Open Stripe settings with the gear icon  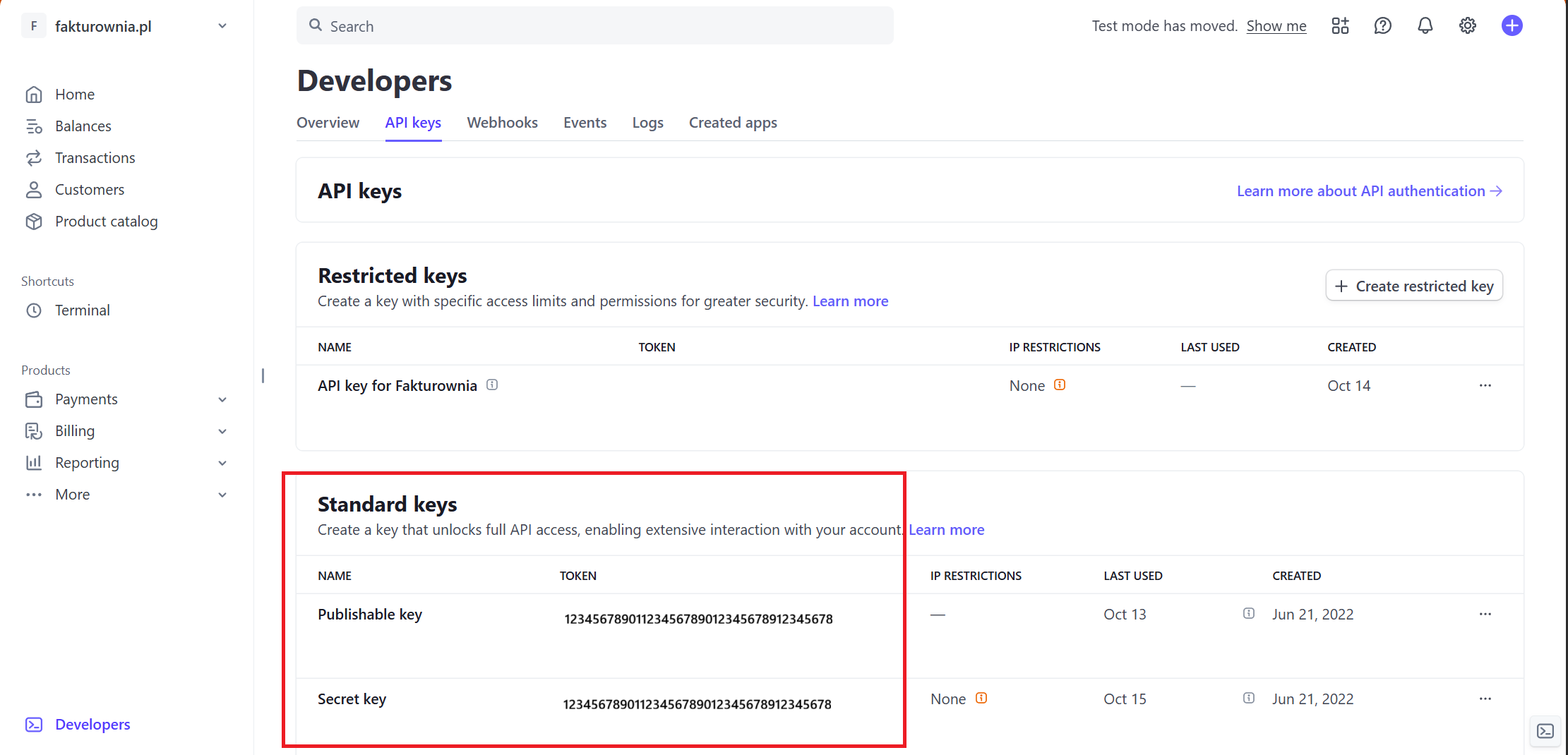click(x=1467, y=25)
